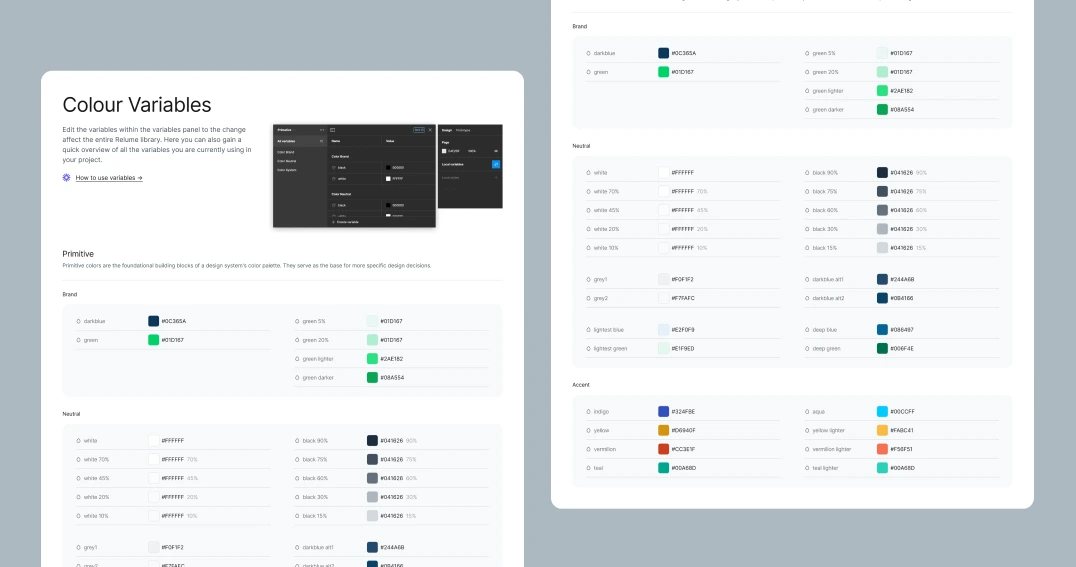The image size is (1076, 567).
Task: Click the Colour Variables page title
Action: click(137, 105)
